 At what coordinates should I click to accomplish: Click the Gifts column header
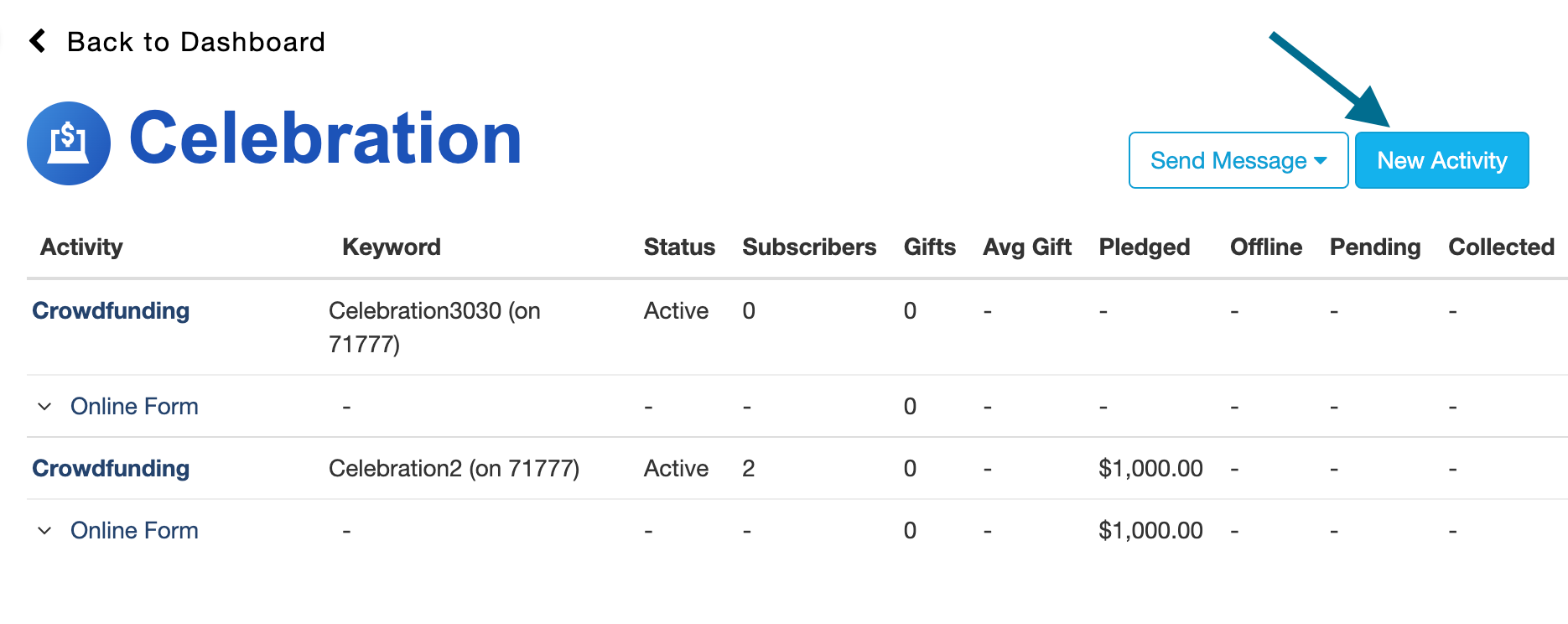point(929,247)
